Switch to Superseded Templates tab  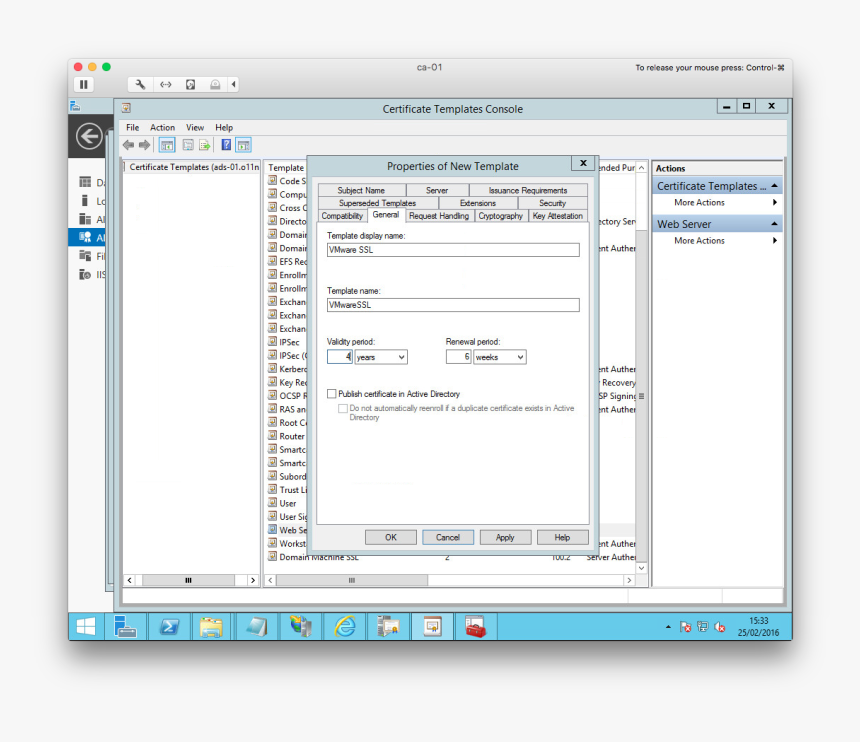coord(377,203)
